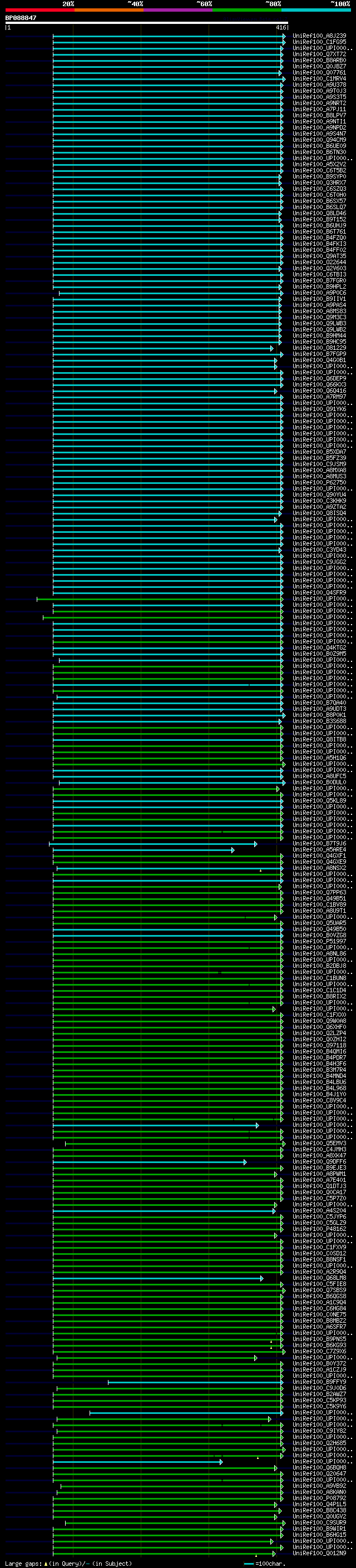Click the UniRef100_Q4SFR9 label

pyautogui.click(x=319, y=592)
